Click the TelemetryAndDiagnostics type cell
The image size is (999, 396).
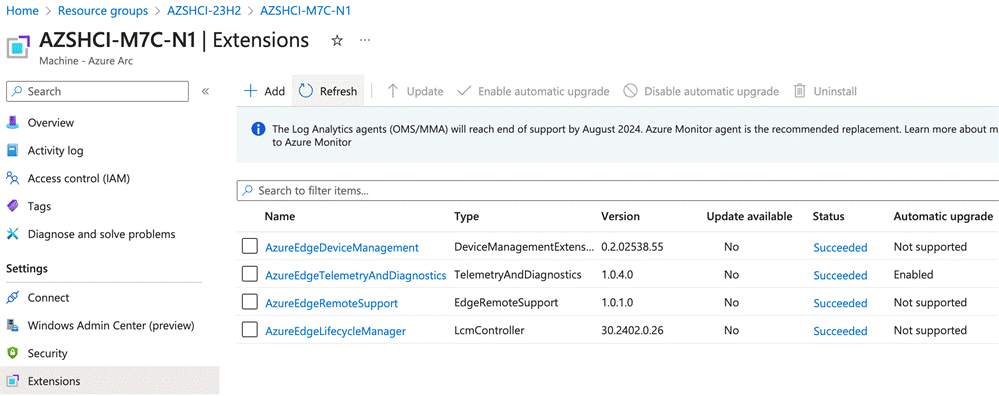pos(518,274)
